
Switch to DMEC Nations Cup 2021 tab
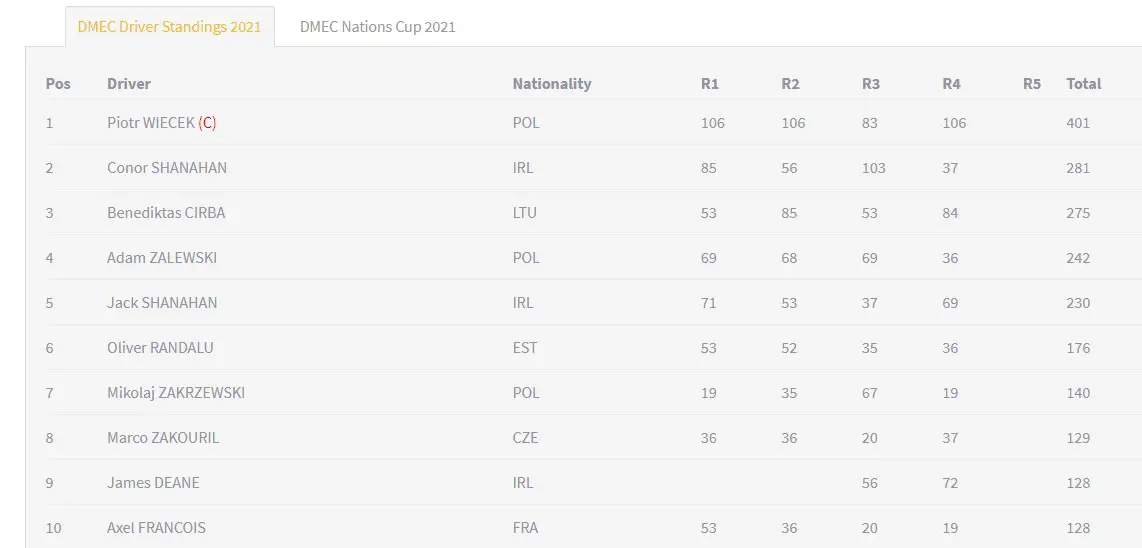(377, 27)
